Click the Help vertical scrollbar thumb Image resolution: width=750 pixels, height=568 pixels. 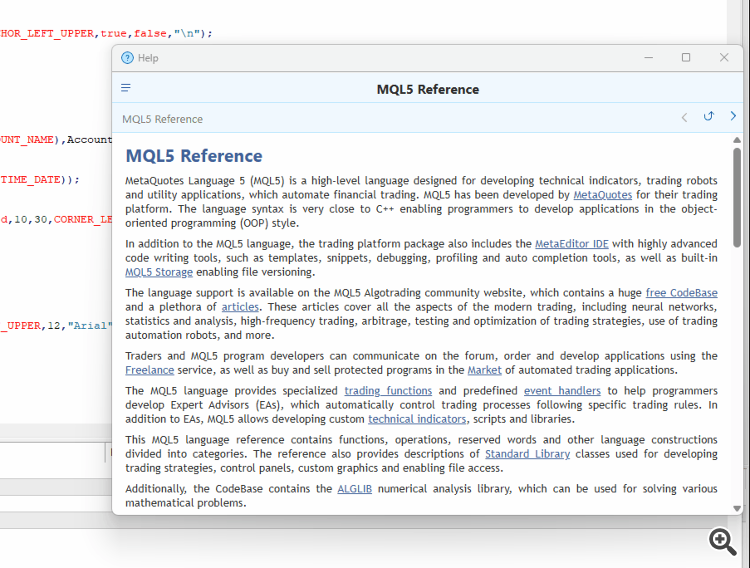coord(737,197)
